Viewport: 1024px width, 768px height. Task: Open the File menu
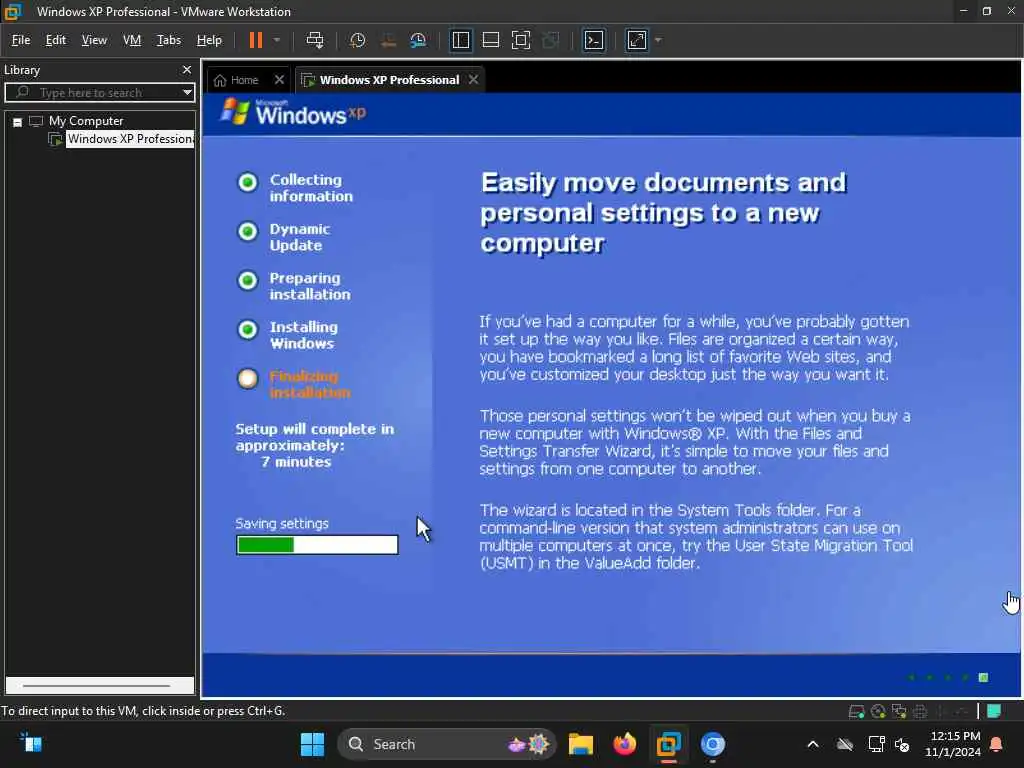click(x=21, y=40)
